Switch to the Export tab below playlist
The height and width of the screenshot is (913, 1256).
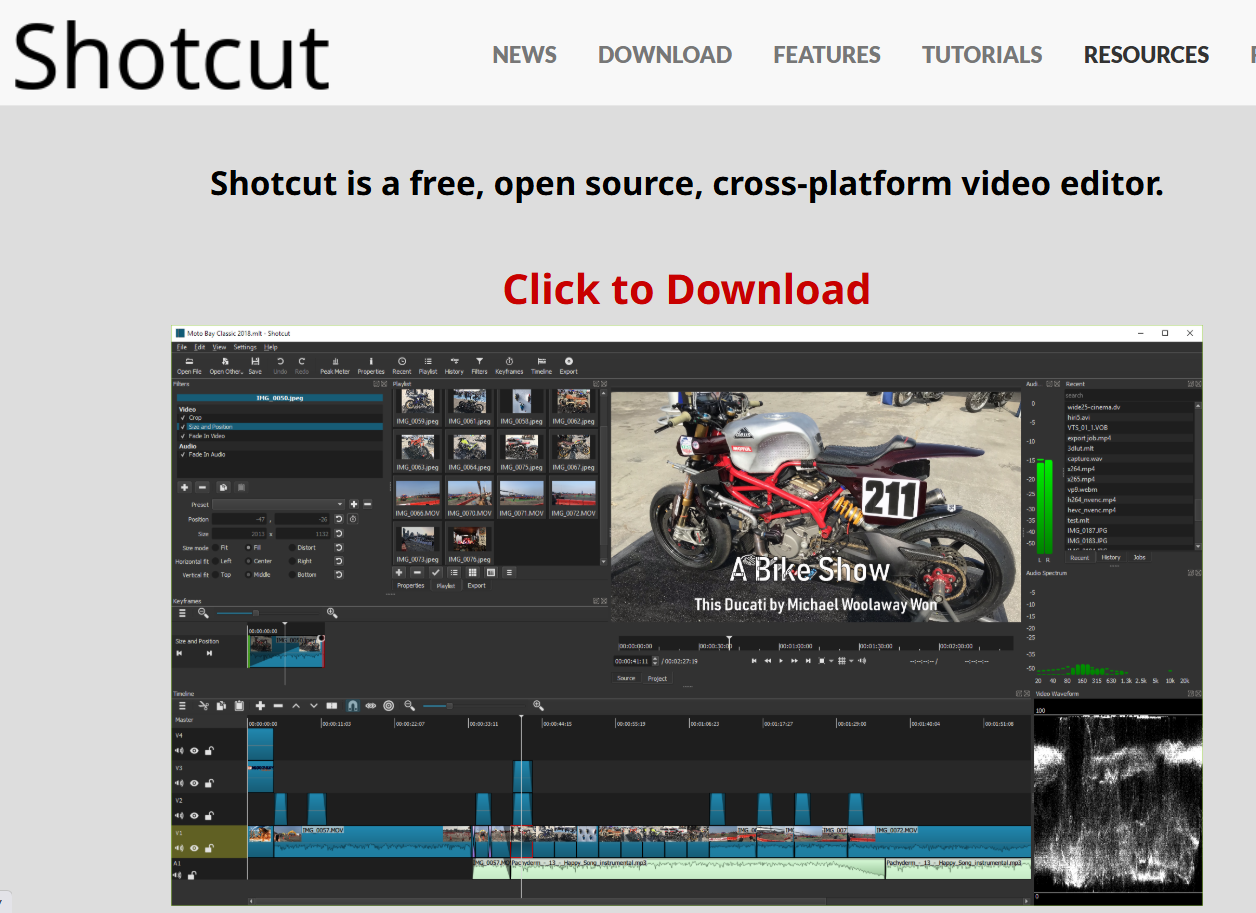[x=476, y=585]
